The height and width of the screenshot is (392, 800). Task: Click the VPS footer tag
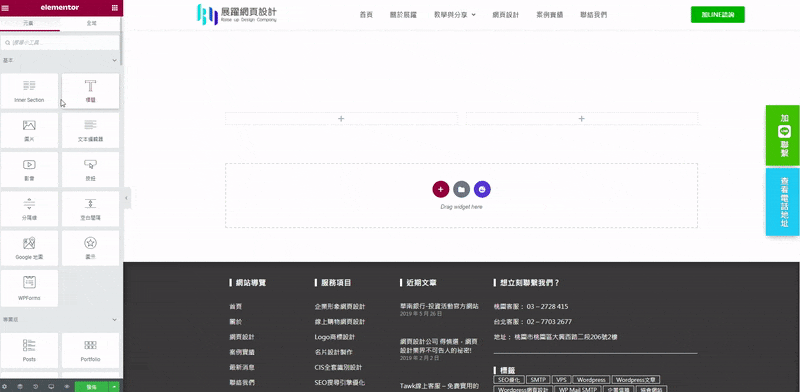561,380
